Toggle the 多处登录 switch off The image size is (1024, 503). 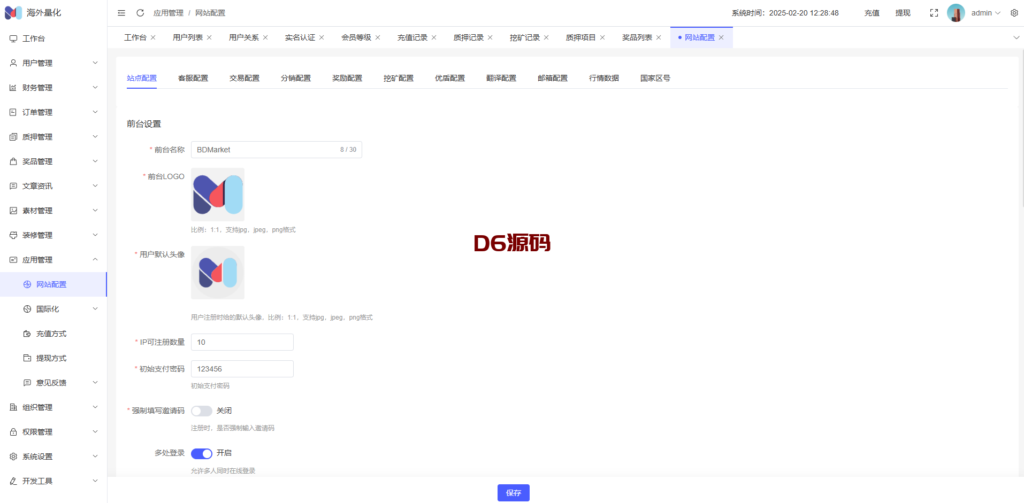(201, 453)
